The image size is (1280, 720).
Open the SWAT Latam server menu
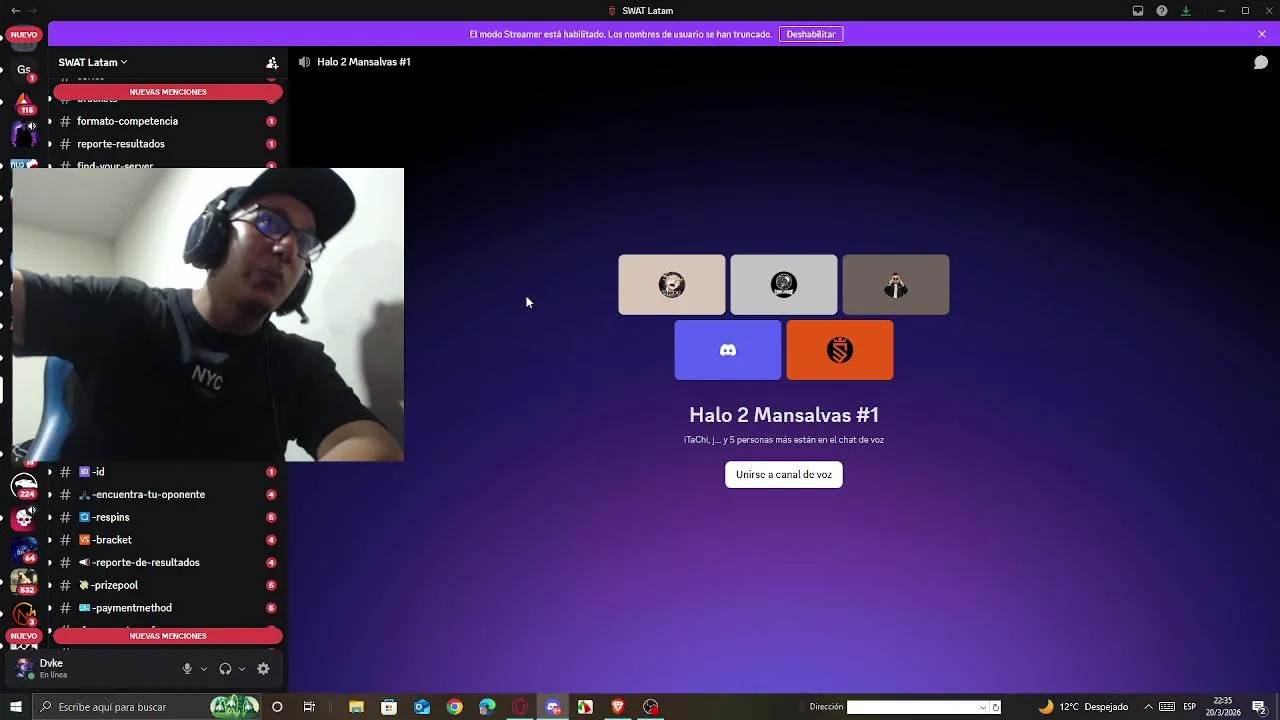point(93,62)
